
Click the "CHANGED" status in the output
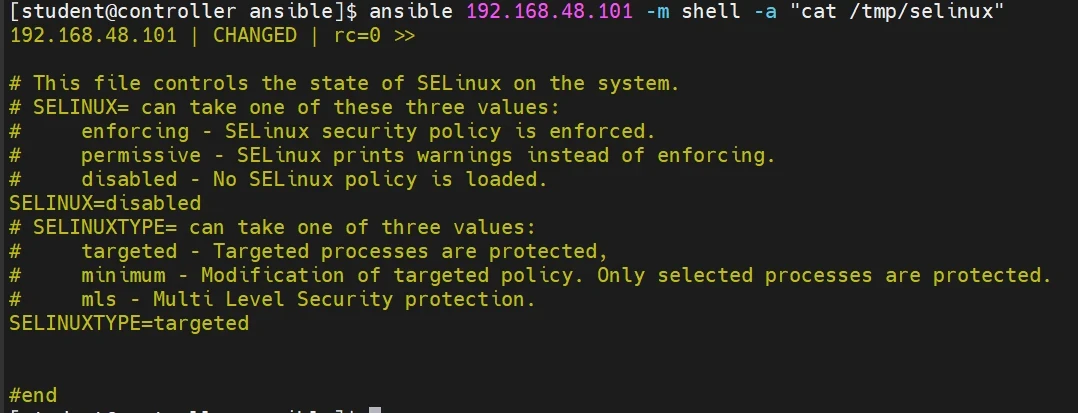255,36
